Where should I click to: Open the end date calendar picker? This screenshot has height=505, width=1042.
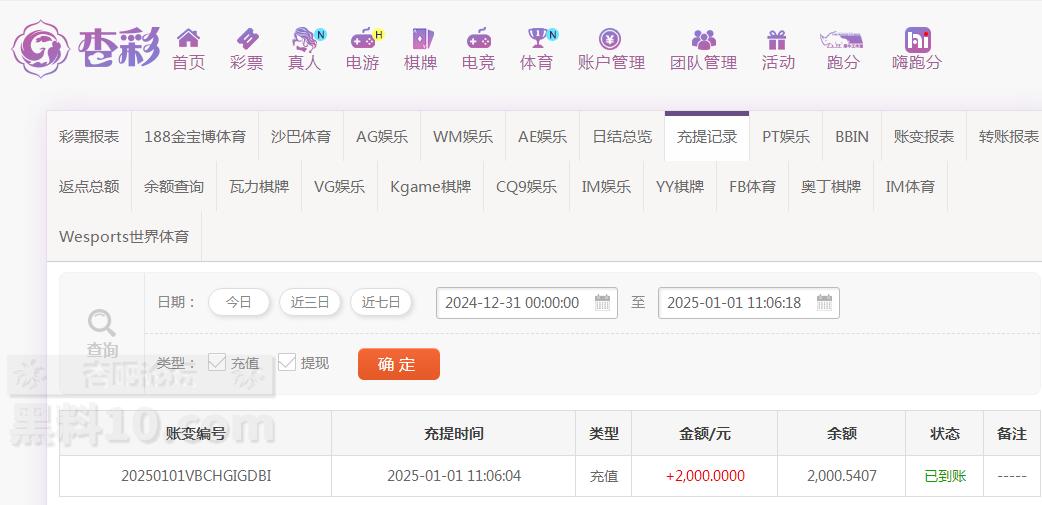824,302
